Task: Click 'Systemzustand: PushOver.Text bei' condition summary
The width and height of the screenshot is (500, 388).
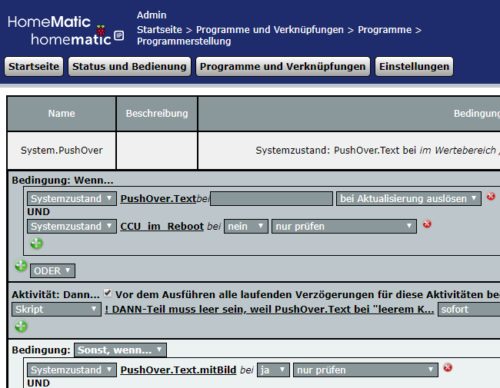Action: click(336, 150)
